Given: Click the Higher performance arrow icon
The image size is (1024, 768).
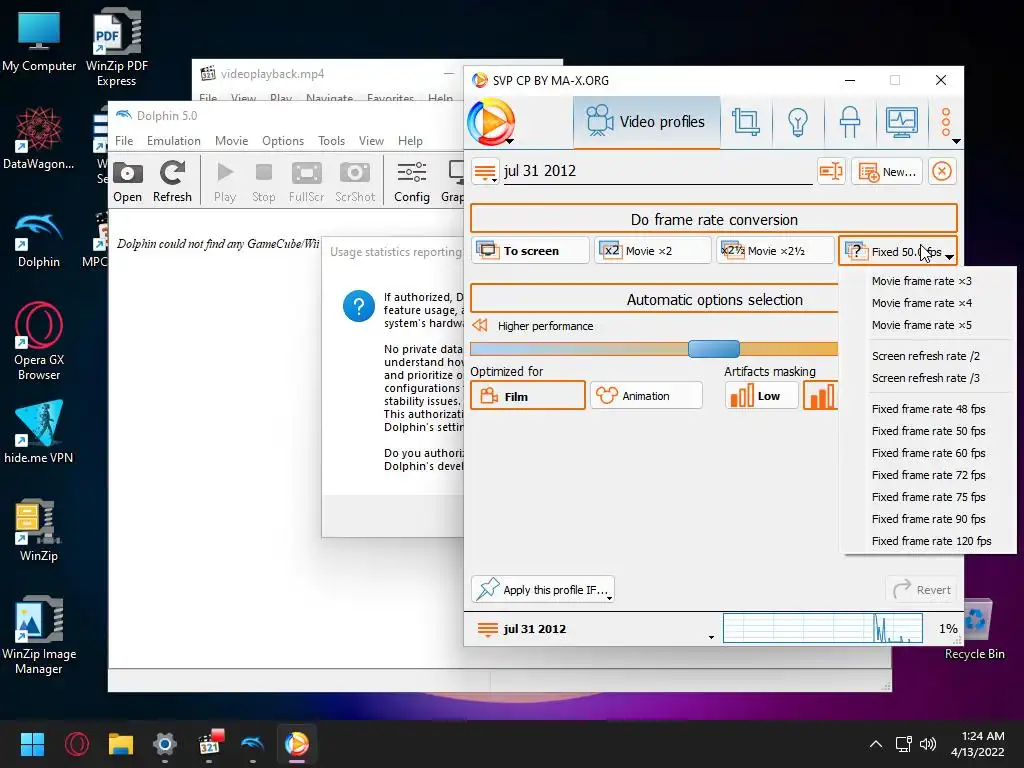Looking at the screenshot, I should coord(480,325).
